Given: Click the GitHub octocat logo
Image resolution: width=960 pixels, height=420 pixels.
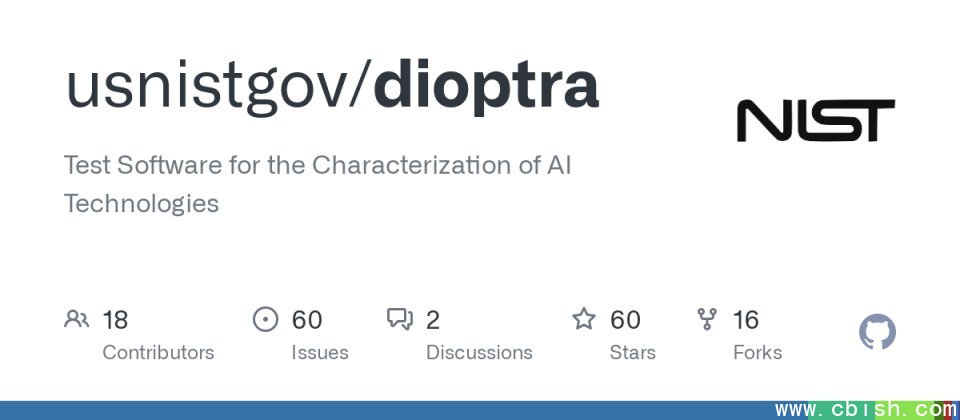Looking at the screenshot, I should pyautogui.click(x=877, y=333).
